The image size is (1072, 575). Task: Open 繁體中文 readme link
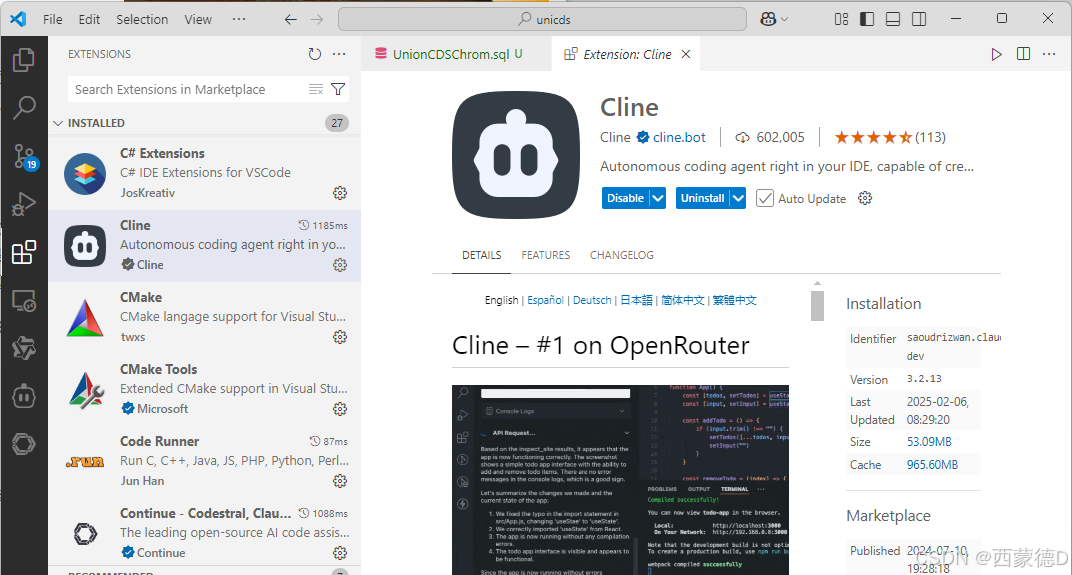(734, 300)
